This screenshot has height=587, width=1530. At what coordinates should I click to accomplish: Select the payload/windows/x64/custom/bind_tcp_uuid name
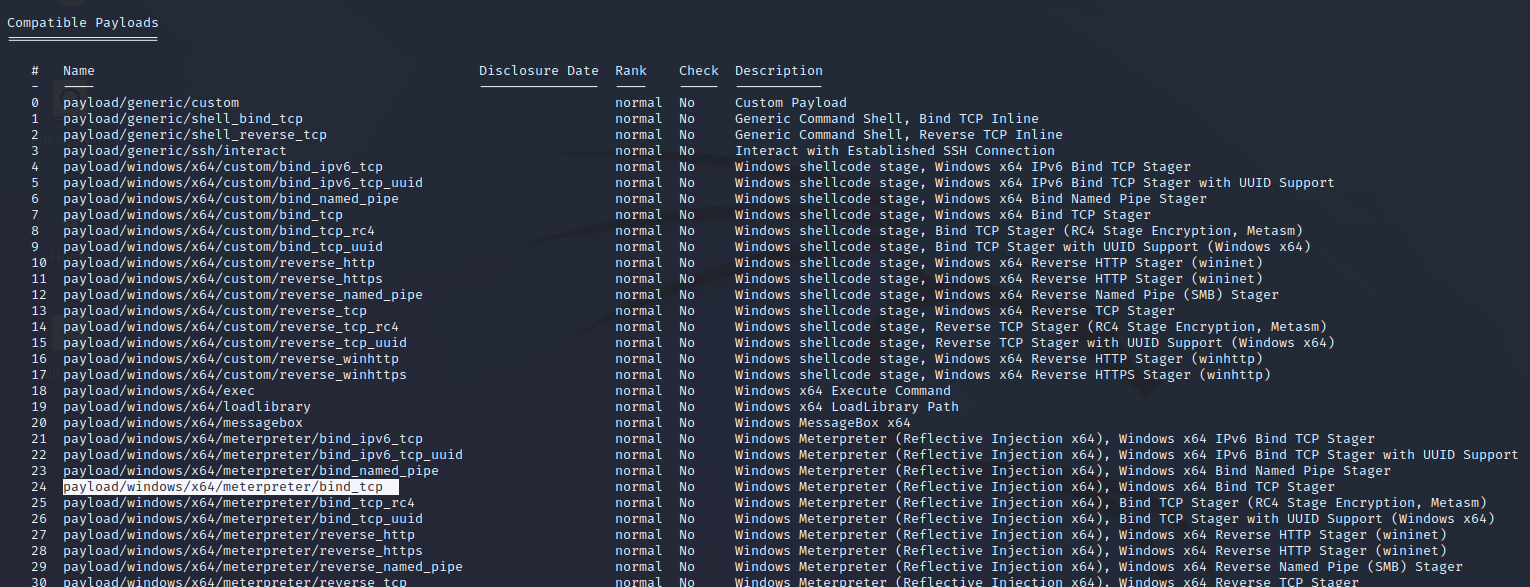pos(223,247)
